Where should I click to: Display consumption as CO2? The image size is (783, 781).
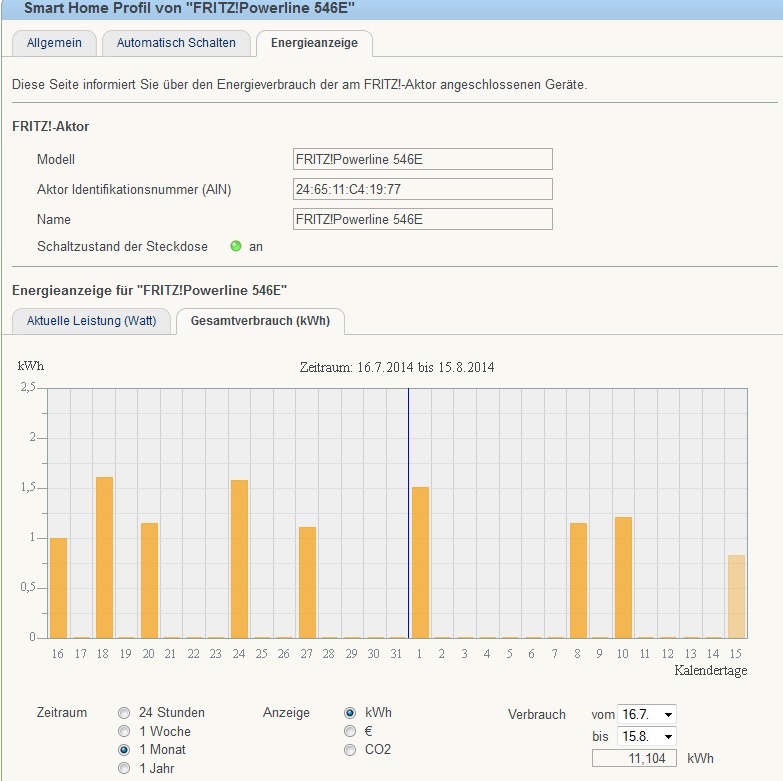[x=350, y=749]
